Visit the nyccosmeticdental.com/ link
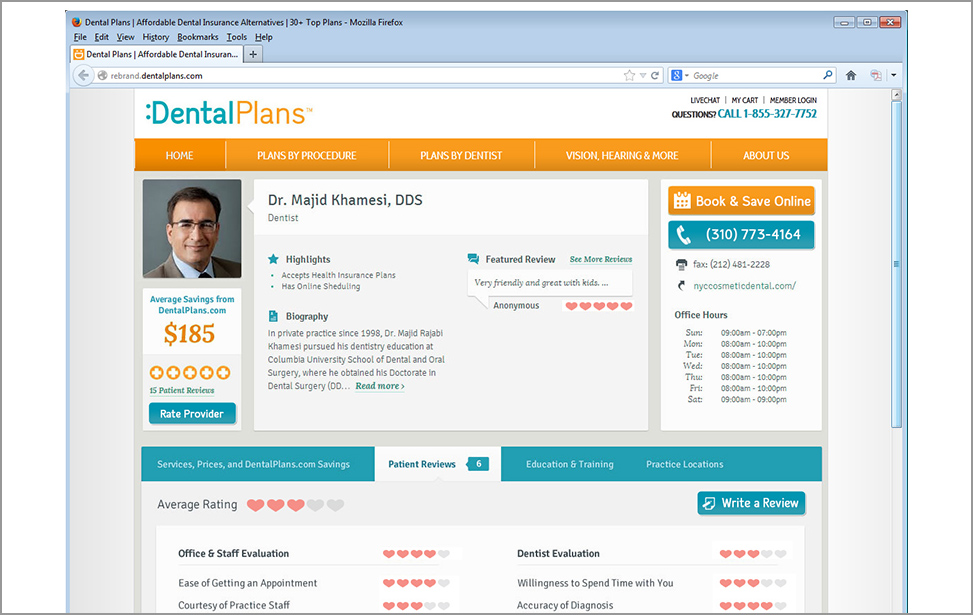This screenshot has width=973, height=615. (x=745, y=286)
